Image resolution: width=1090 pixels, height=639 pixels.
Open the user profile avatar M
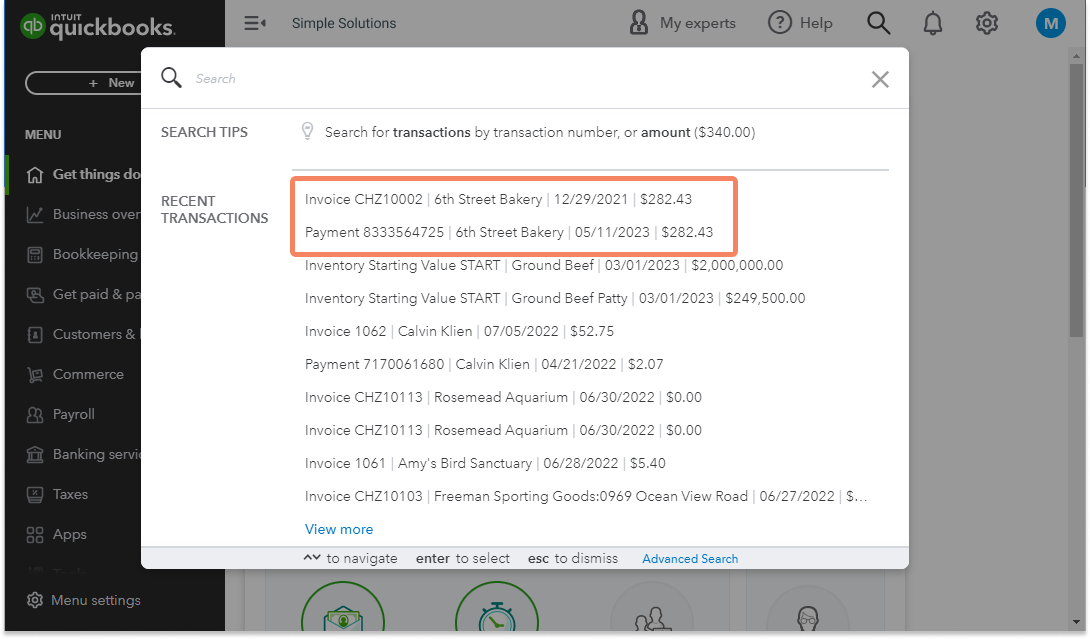[1050, 23]
